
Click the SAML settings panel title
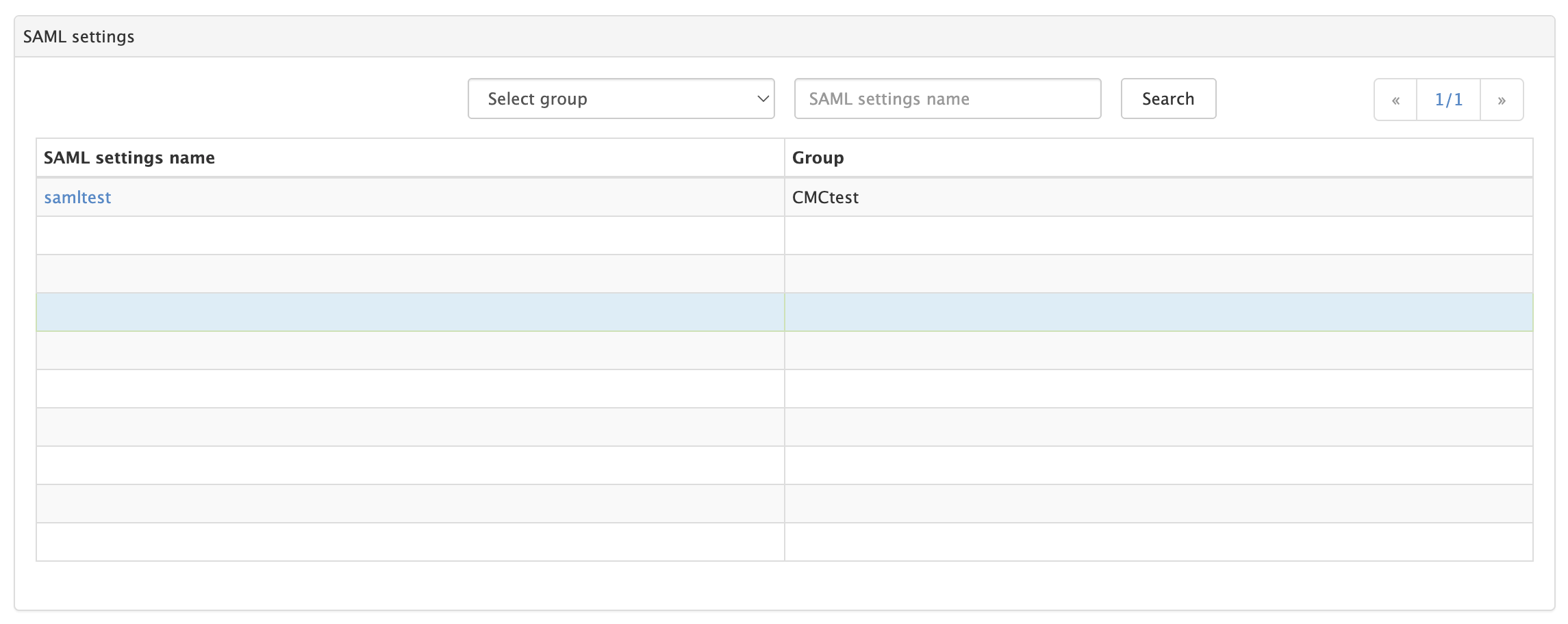[79, 37]
